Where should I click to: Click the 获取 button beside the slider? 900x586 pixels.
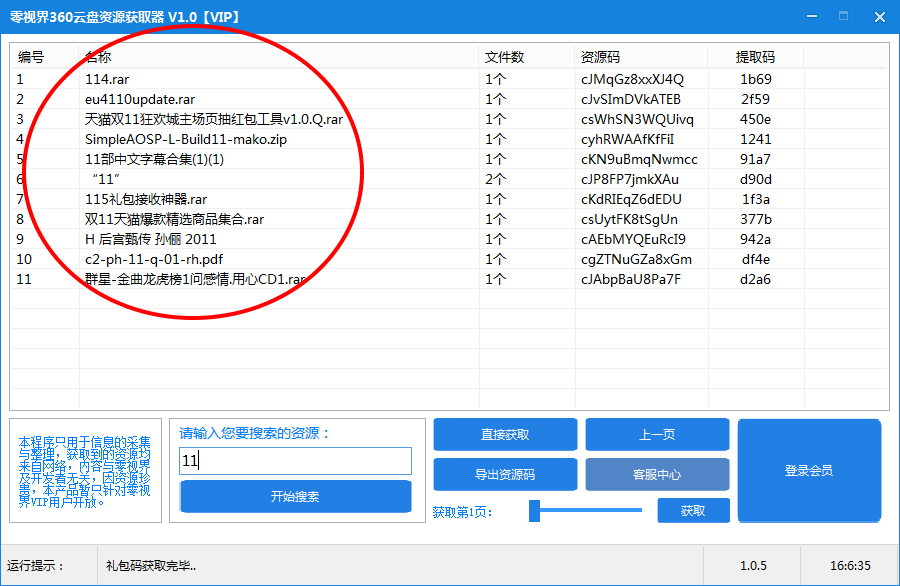tap(693, 510)
